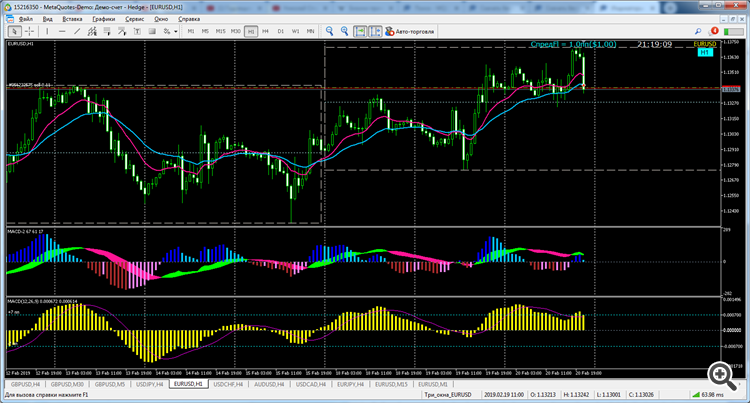Select the EURUSD,H1 chart tab
This screenshot has width=750, height=403.
(x=188, y=384)
